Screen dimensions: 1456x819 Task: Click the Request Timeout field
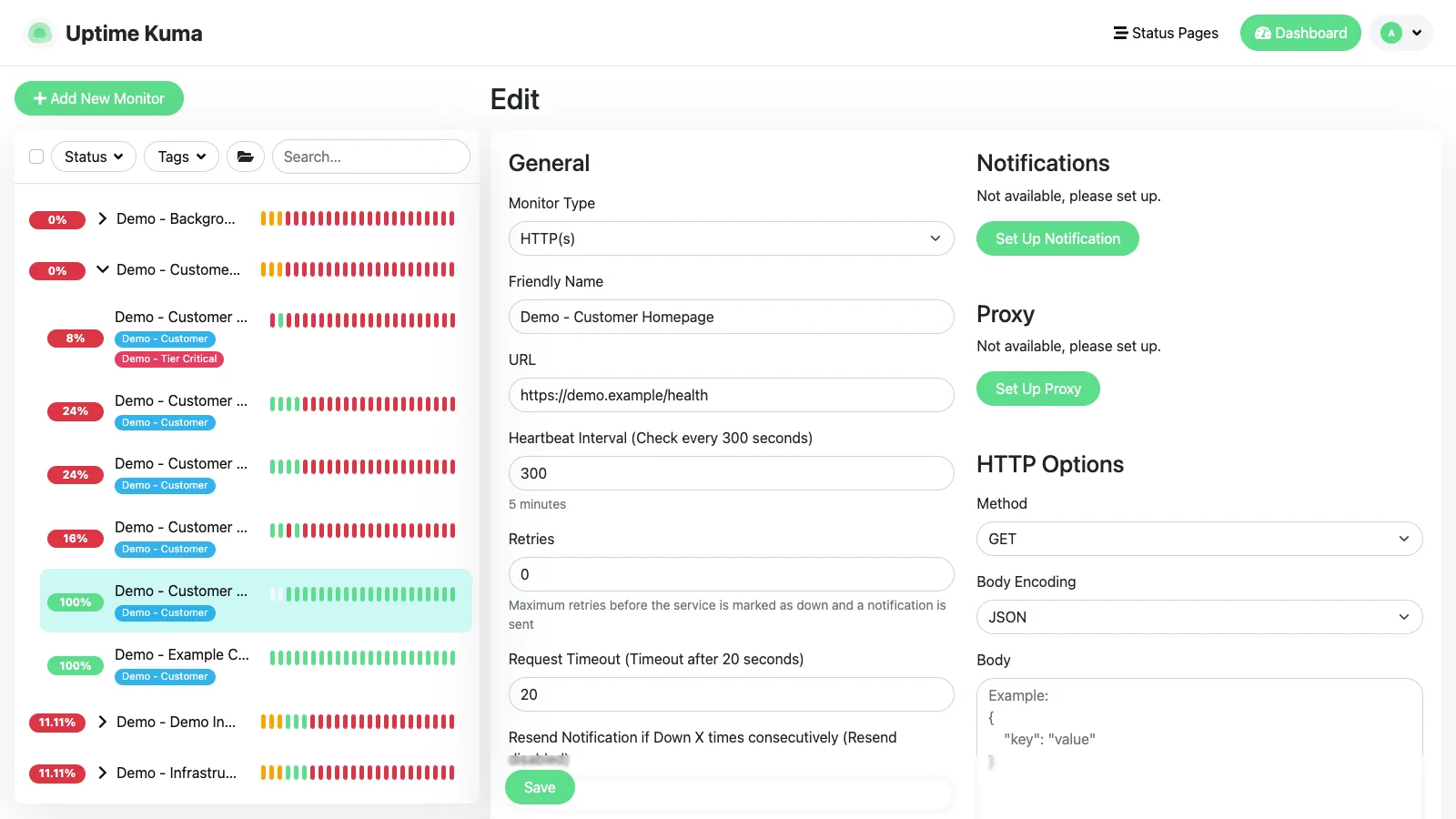731,694
